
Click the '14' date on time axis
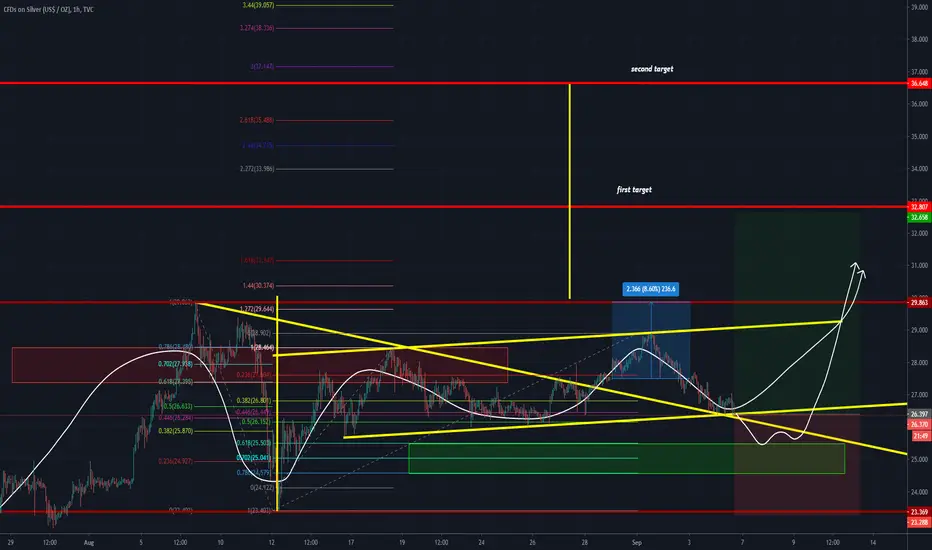(x=873, y=542)
